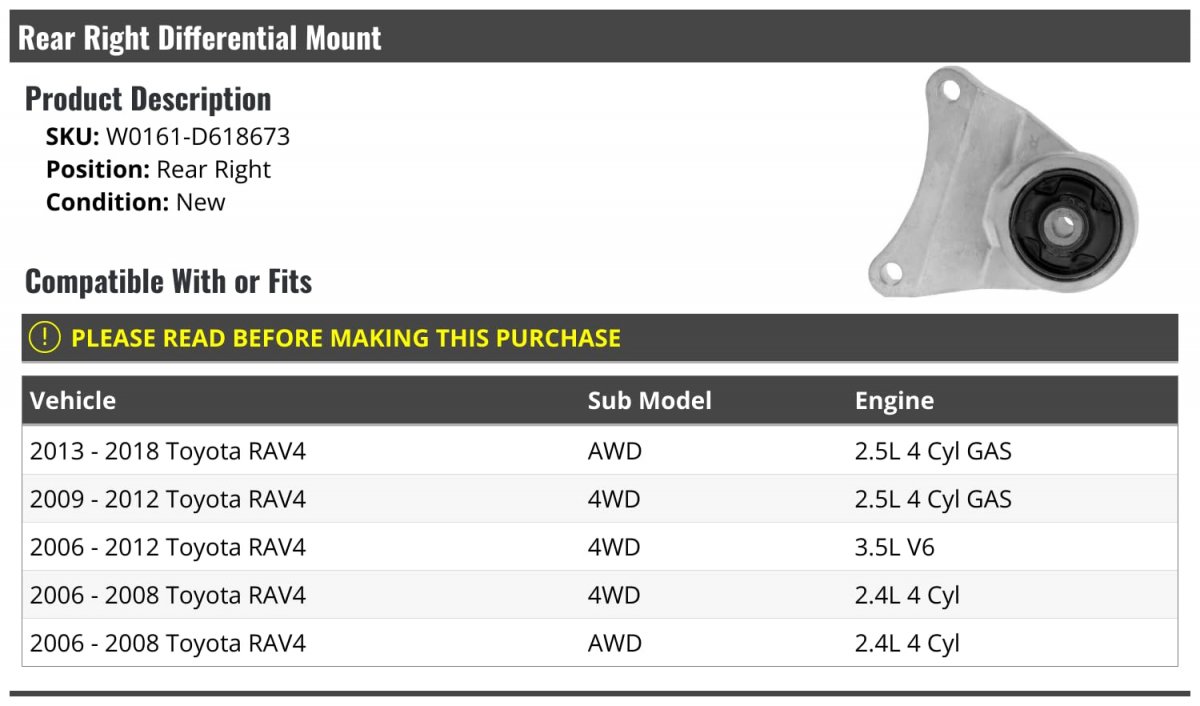Viewport: 1200px width, 706px height.
Task: Click the 3.5L V6 engine cell
Action: coord(895,547)
